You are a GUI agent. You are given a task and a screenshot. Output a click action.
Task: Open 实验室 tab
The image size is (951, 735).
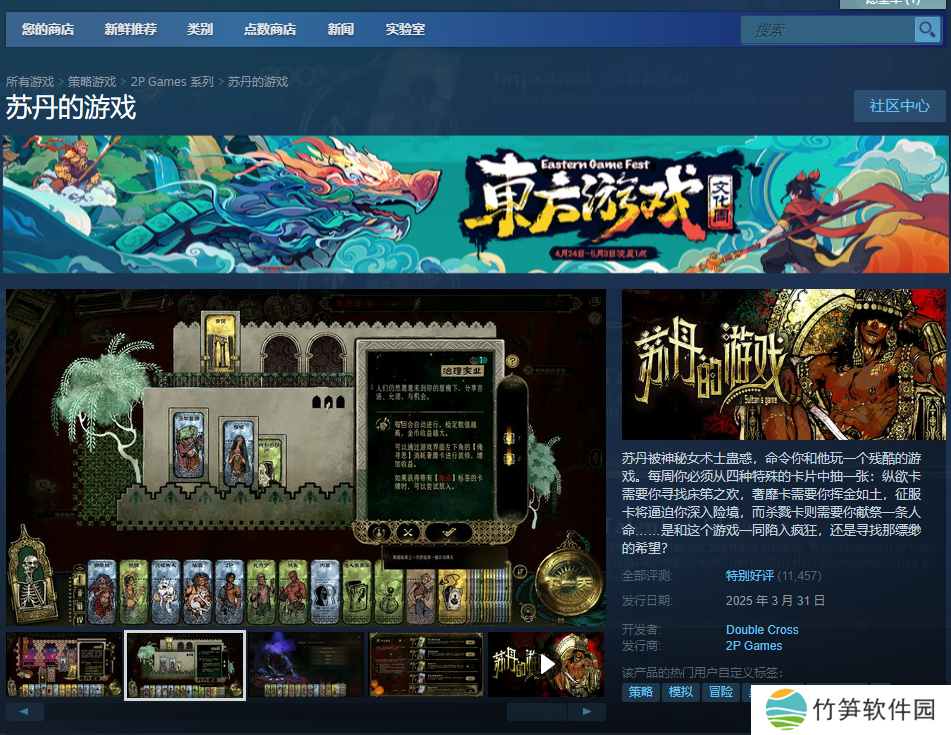point(405,29)
